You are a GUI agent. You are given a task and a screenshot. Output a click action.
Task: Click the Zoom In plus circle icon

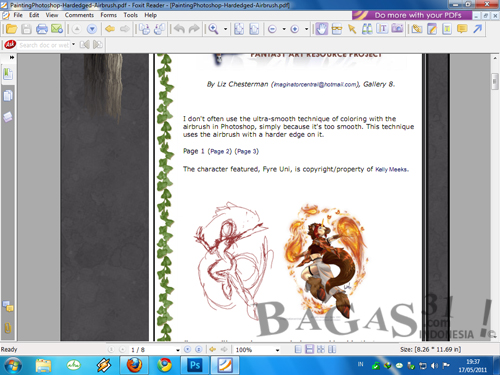pos(295,29)
